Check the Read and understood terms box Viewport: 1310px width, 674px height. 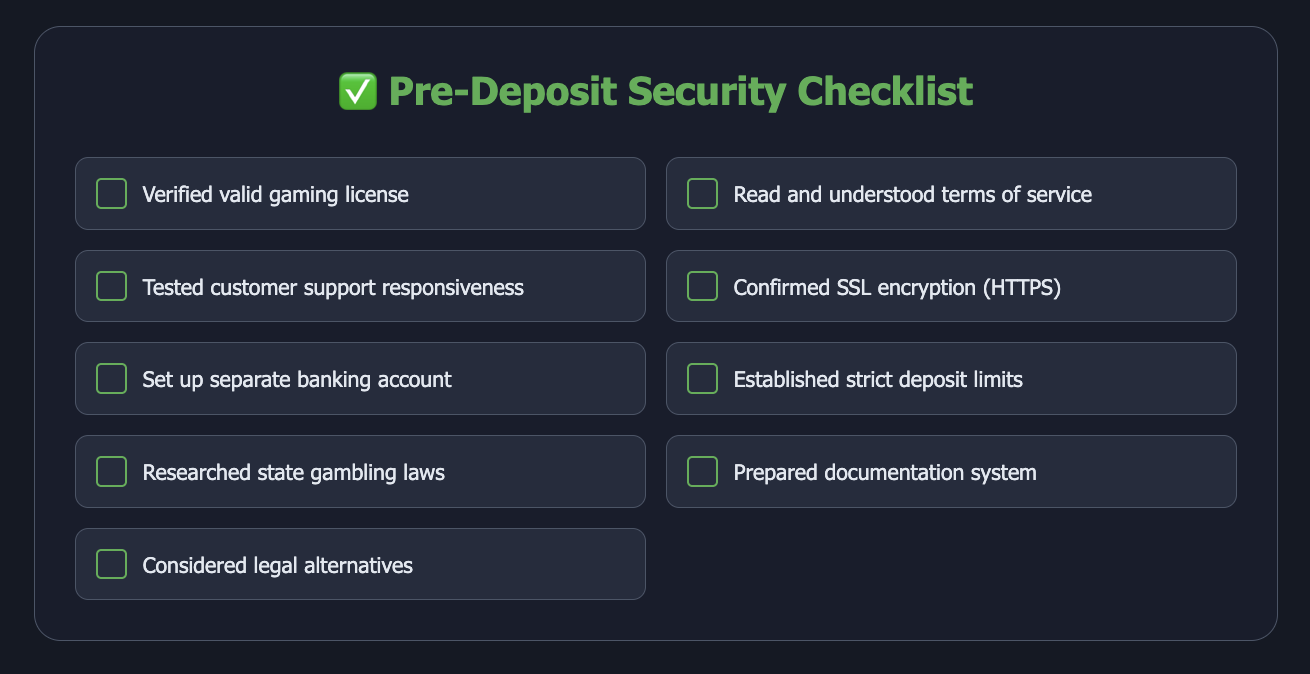[x=702, y=193]
